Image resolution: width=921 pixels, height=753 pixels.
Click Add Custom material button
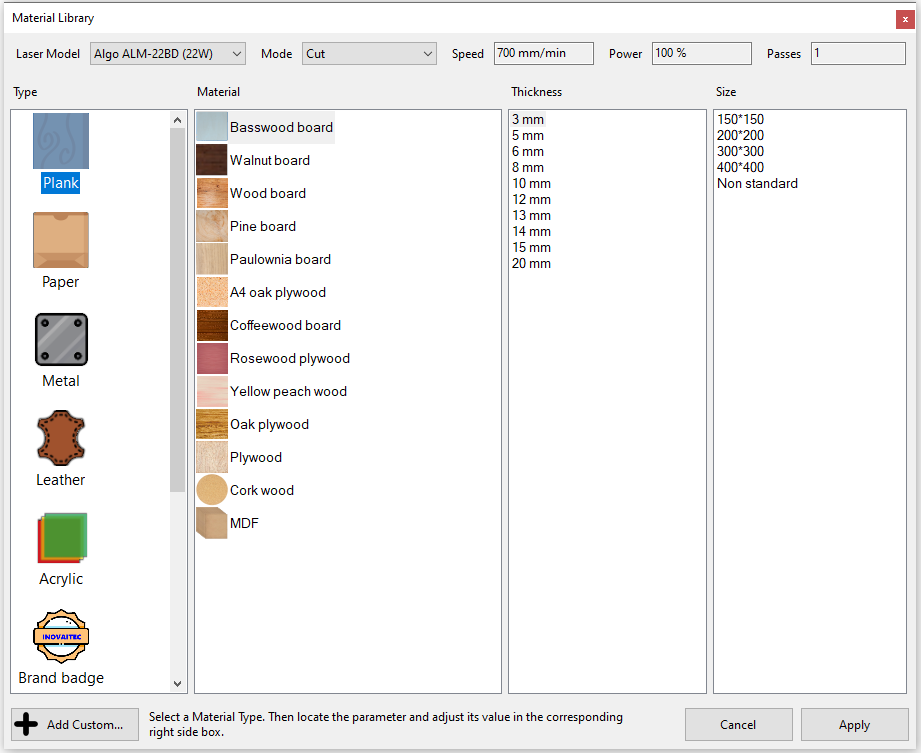pyautogui.click(x=75, y=725)
